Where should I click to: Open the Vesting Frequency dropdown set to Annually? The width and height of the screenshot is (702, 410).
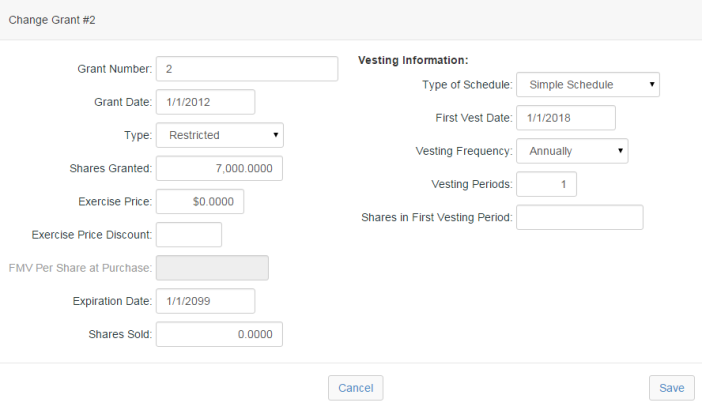coord(572,151)
